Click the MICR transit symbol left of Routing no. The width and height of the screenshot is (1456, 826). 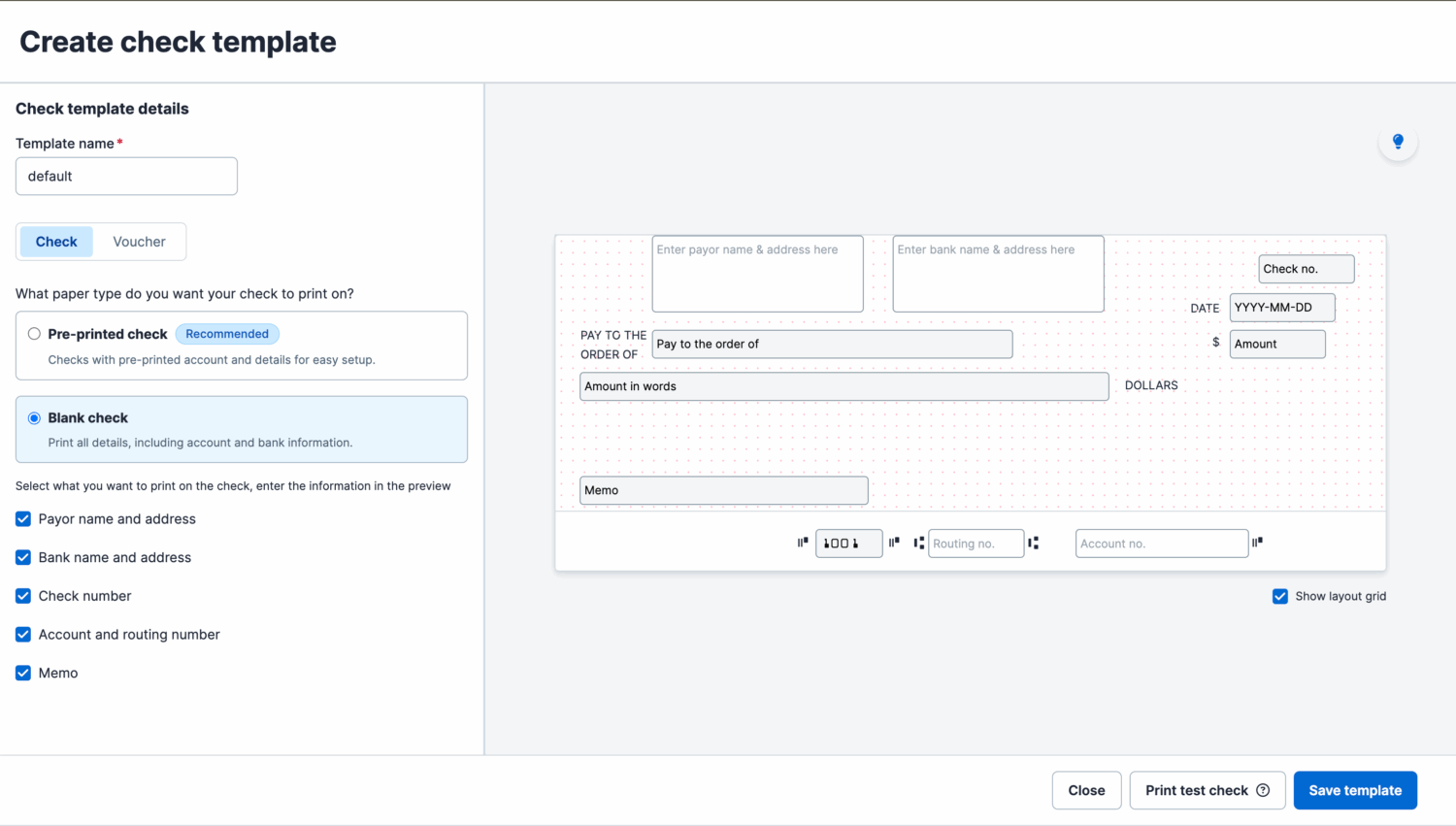919,544
